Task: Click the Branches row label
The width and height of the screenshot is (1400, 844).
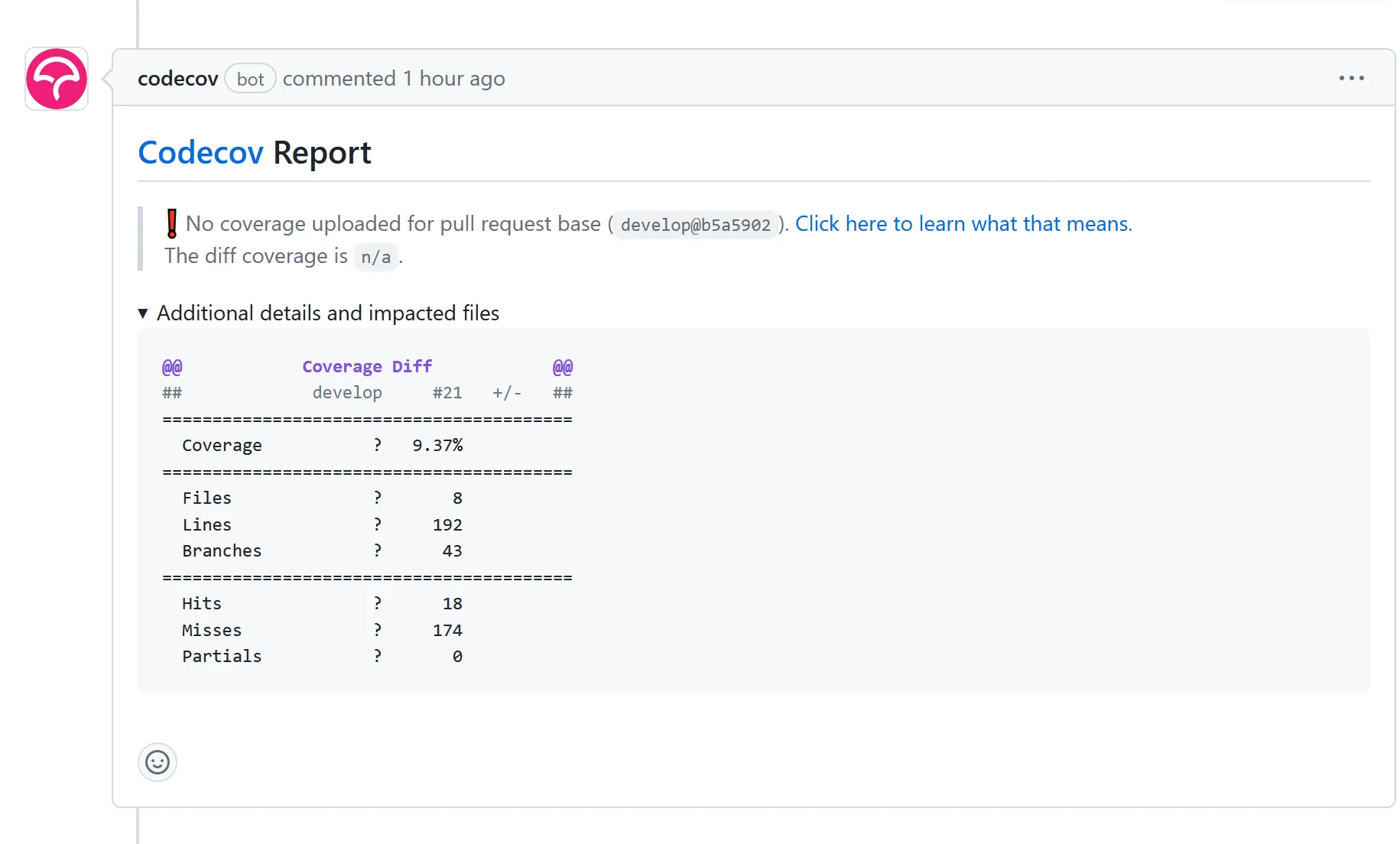Action: 222,551
